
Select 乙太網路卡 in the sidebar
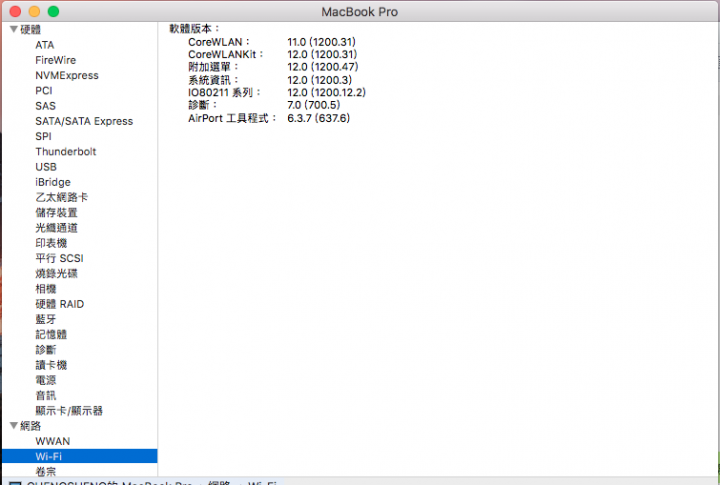tap(62, 197)
